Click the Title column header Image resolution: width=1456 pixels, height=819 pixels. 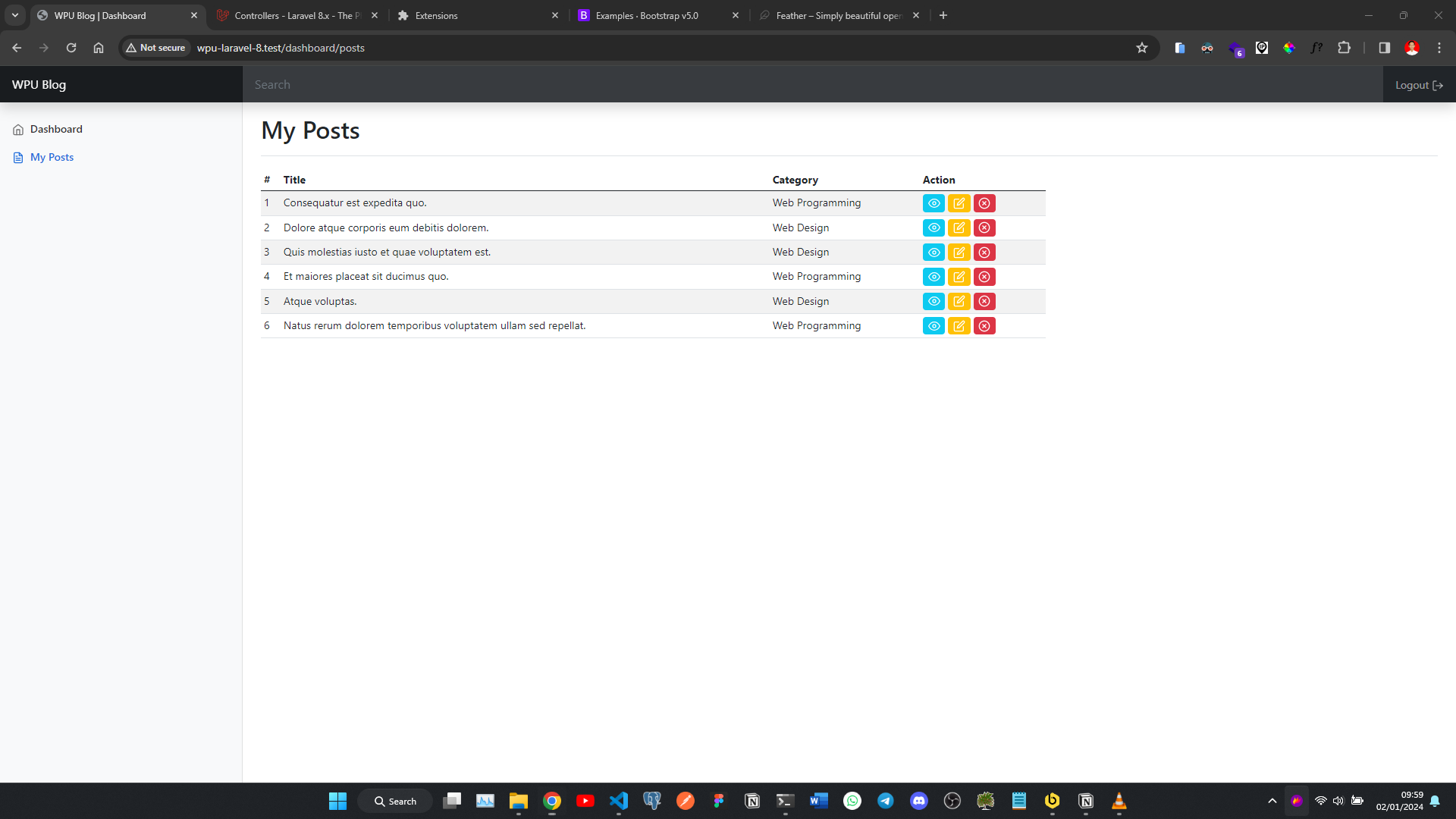(x=293, y=179)
